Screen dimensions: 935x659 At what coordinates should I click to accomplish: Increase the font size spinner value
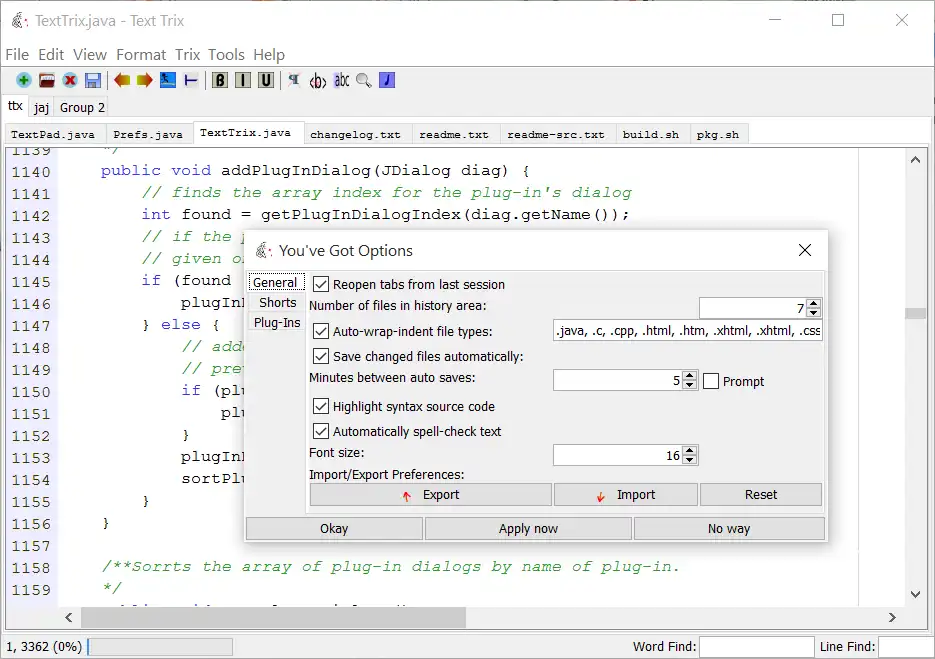coord(690,451)
